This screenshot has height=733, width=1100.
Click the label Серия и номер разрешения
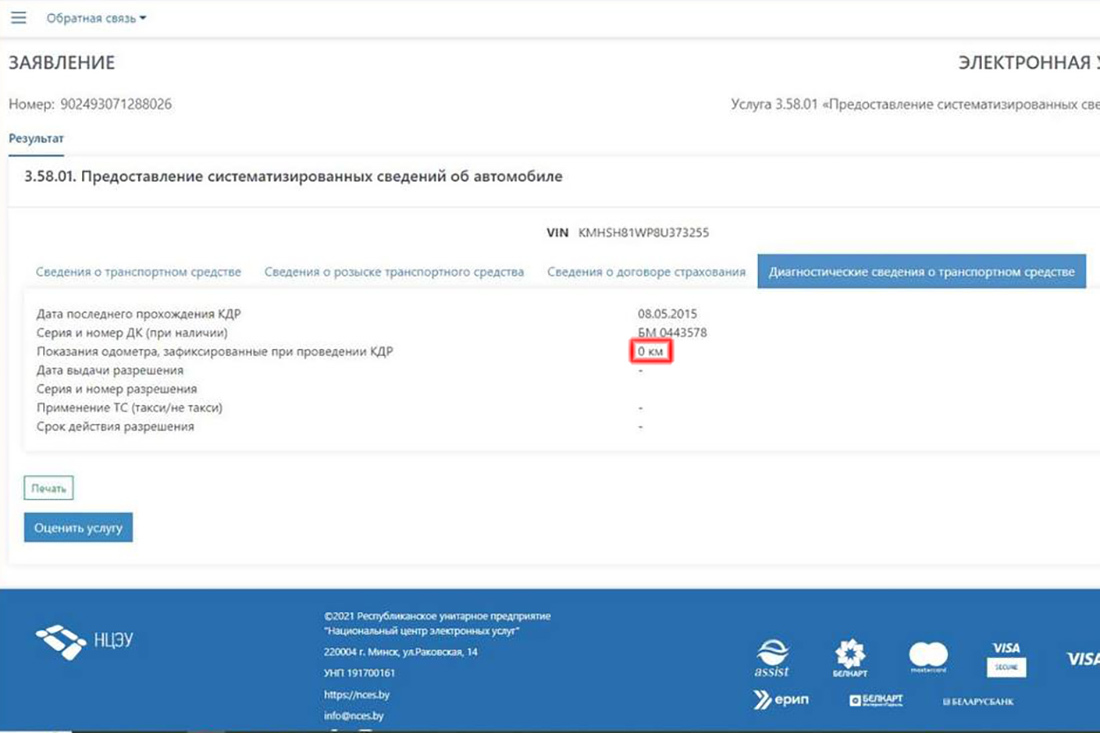(116, 389)
